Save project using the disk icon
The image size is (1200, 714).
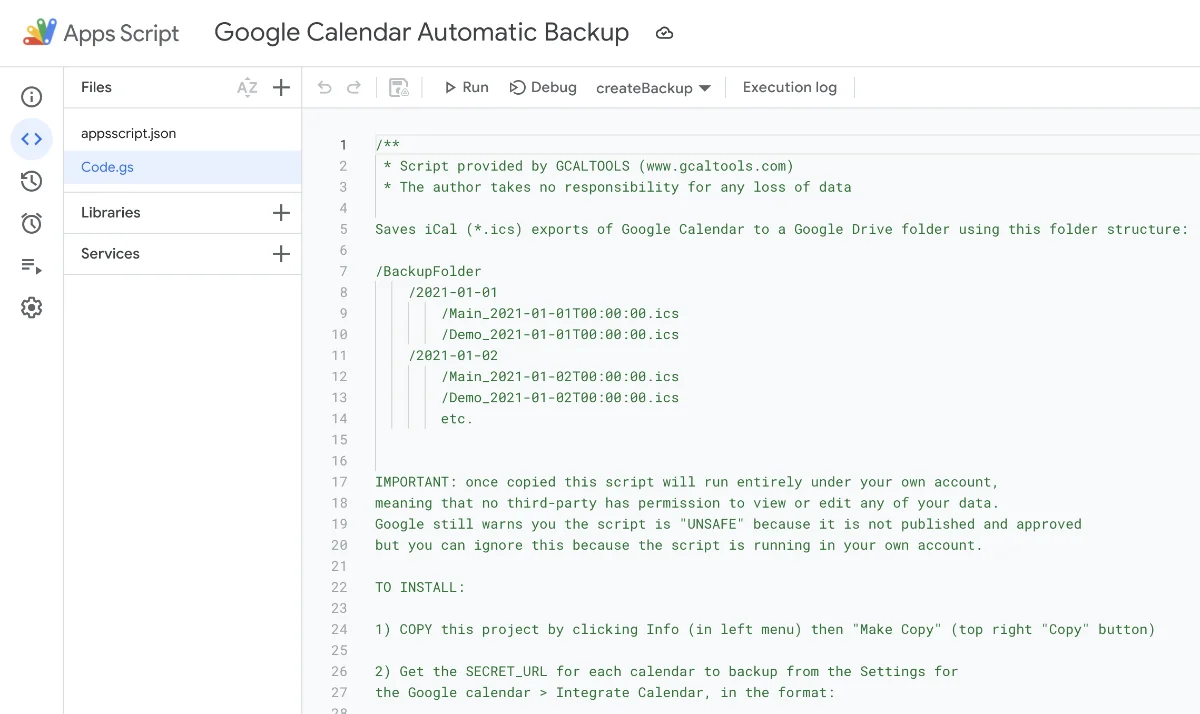[x=399, y=88]
